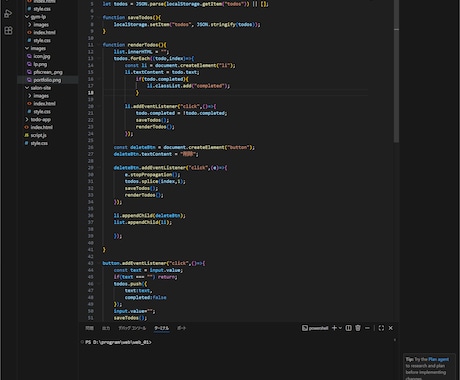Viewport: 460px width, 380px height.
Task: Open script.js in the explorer
Action: 38,135
